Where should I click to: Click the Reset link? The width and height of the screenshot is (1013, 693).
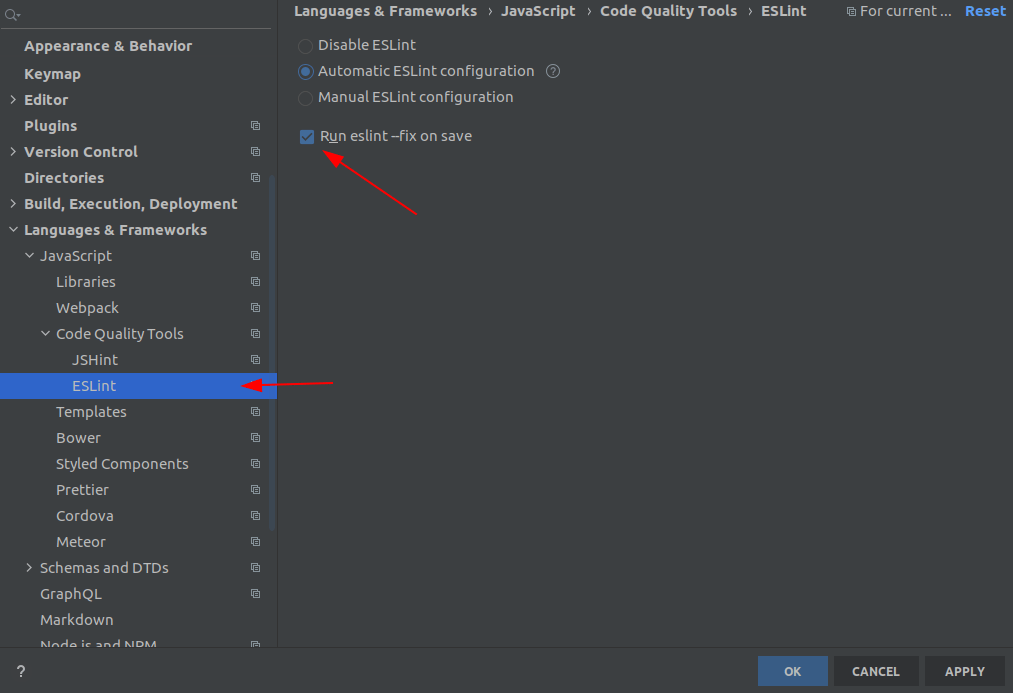[985, 11]
